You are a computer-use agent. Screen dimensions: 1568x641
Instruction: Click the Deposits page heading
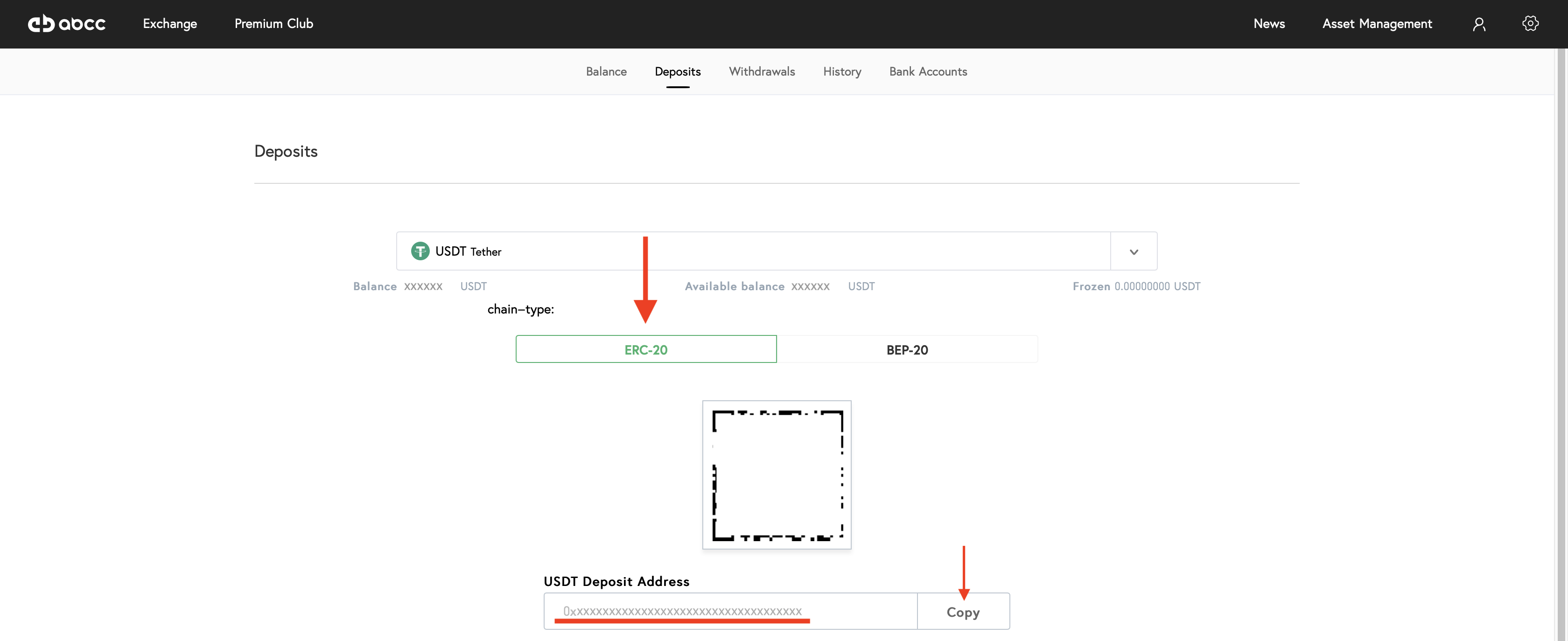286,151
